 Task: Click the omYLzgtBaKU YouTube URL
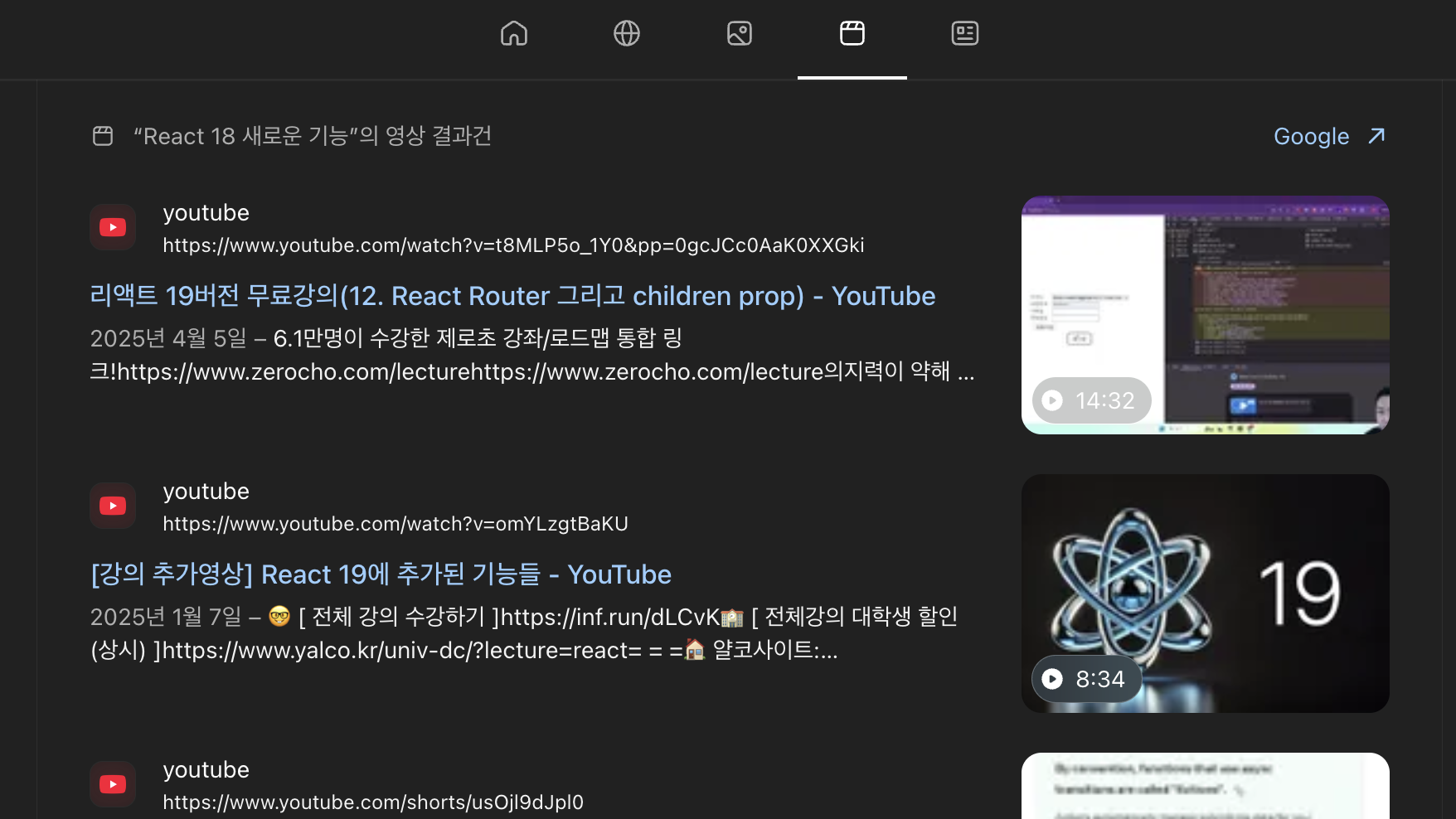[396, 524]
